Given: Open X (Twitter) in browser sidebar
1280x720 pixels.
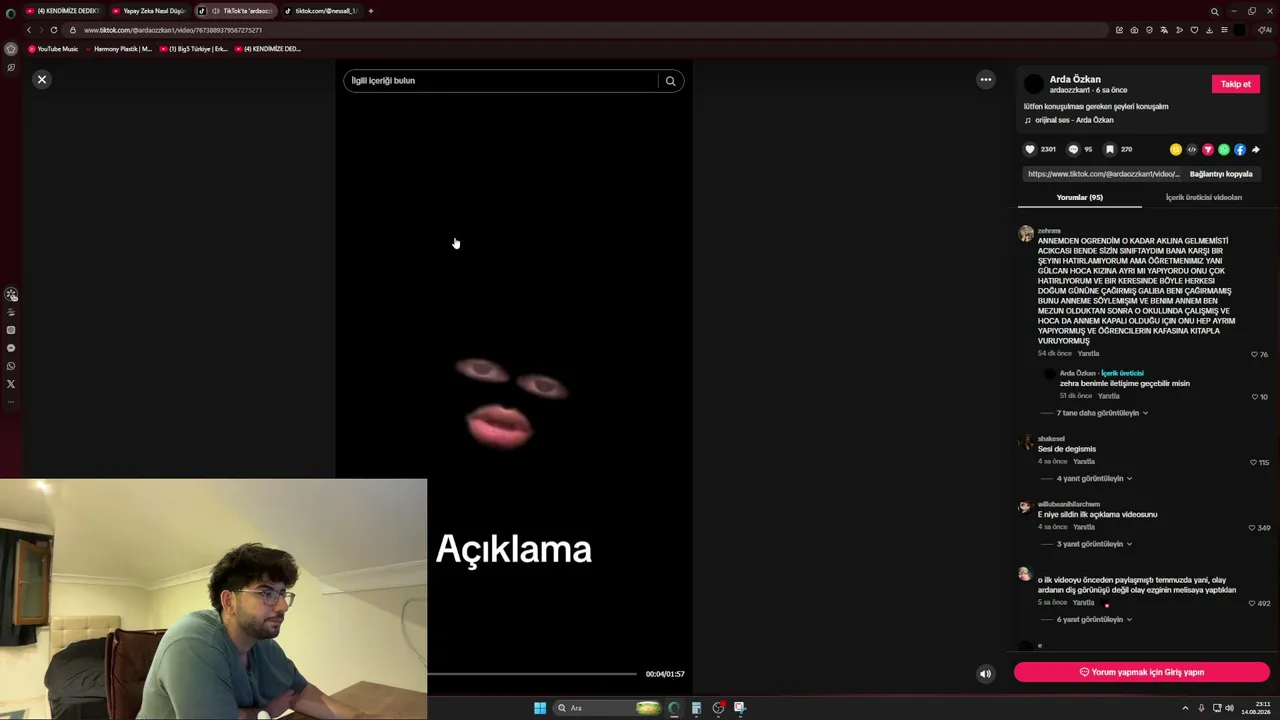Looking at the screenshot, I should [x=11, y=384].
